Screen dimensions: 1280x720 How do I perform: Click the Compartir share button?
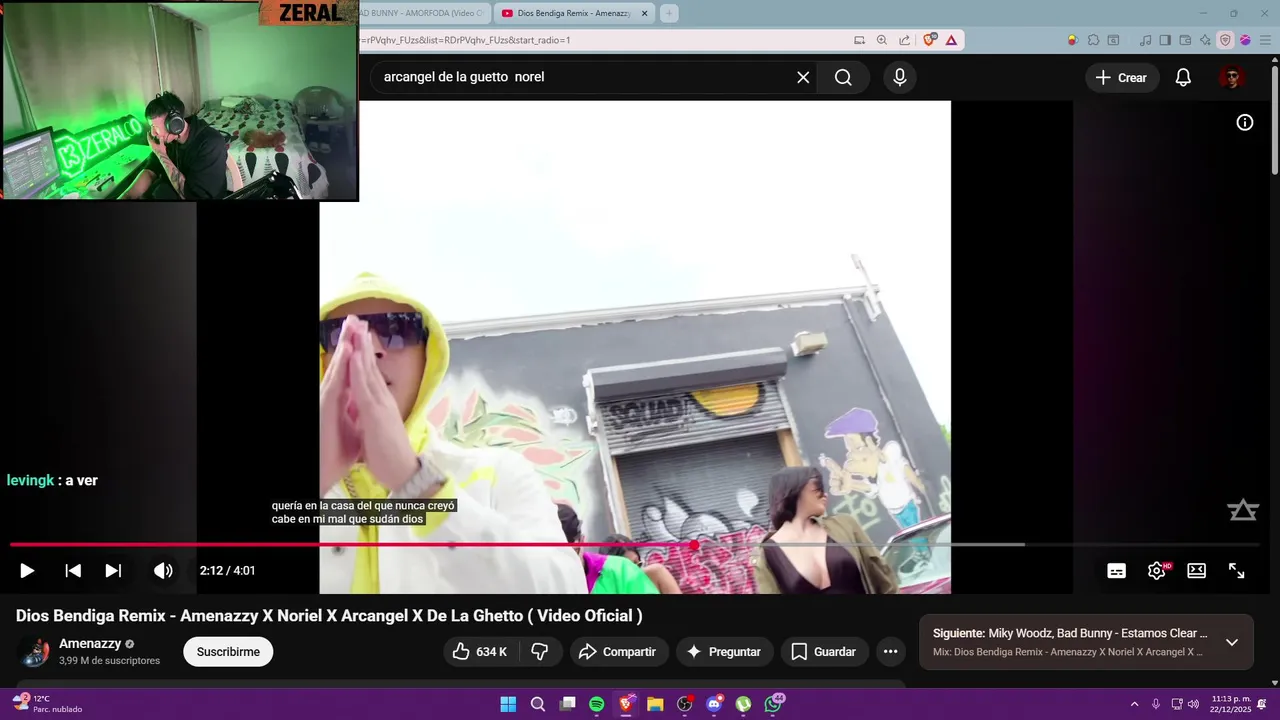[x=619, y=652]
